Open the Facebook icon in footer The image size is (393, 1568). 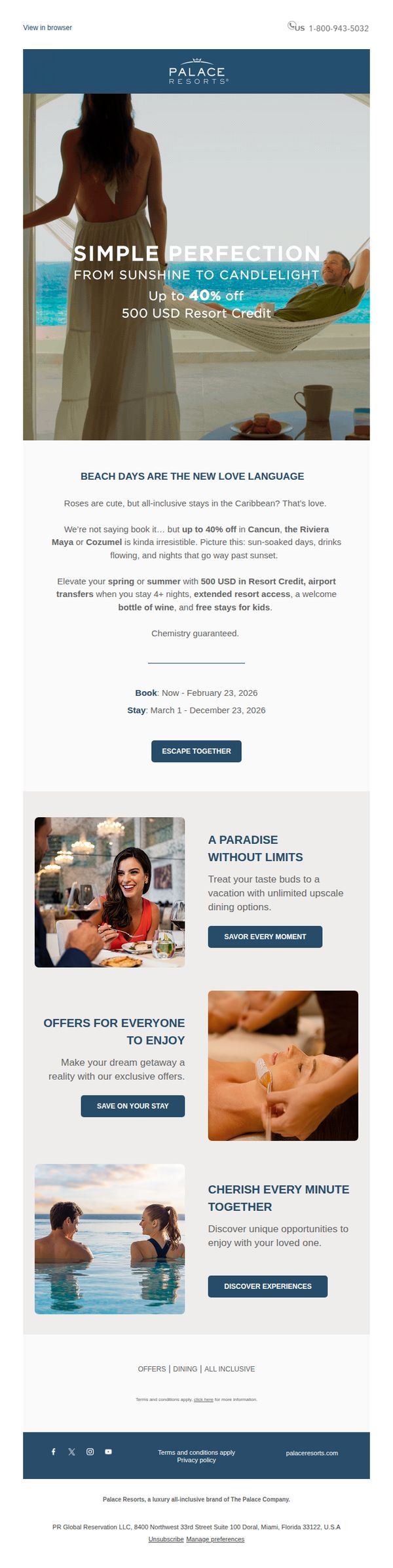(x=54, y=1451)
